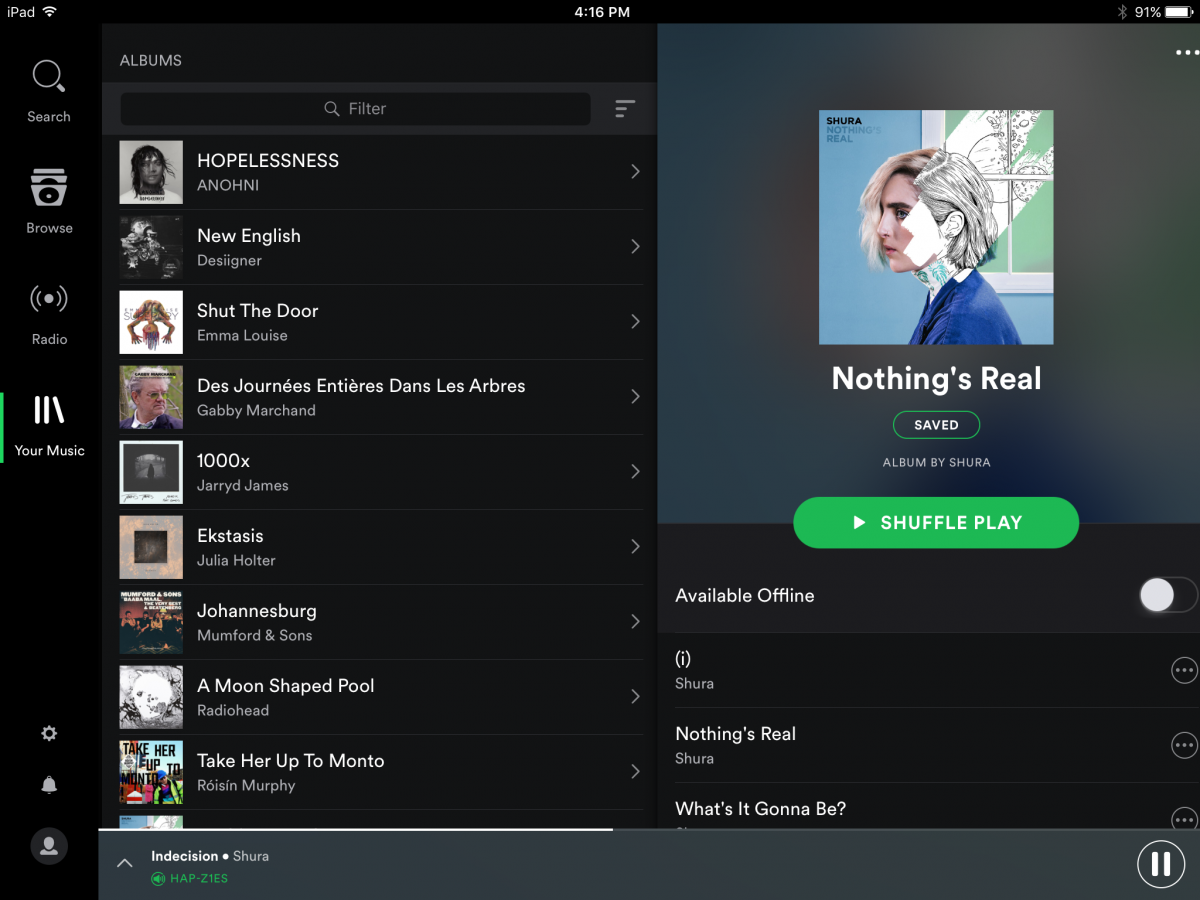
Task: Tap the Take Her Up To Monto thumbnail
Action: pyautogui.click(x=151, y=772)
